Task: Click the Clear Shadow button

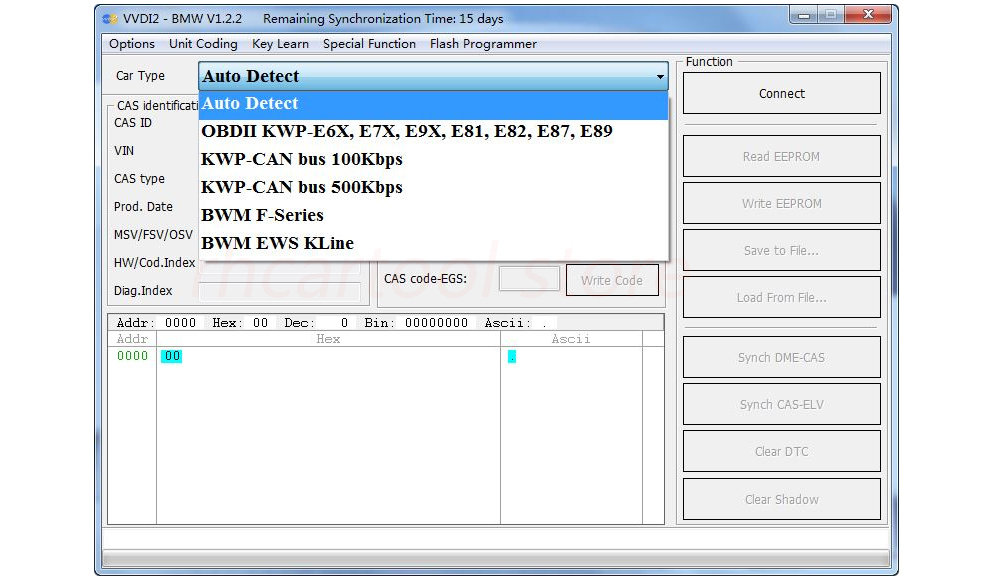Action: click(782, 499)
